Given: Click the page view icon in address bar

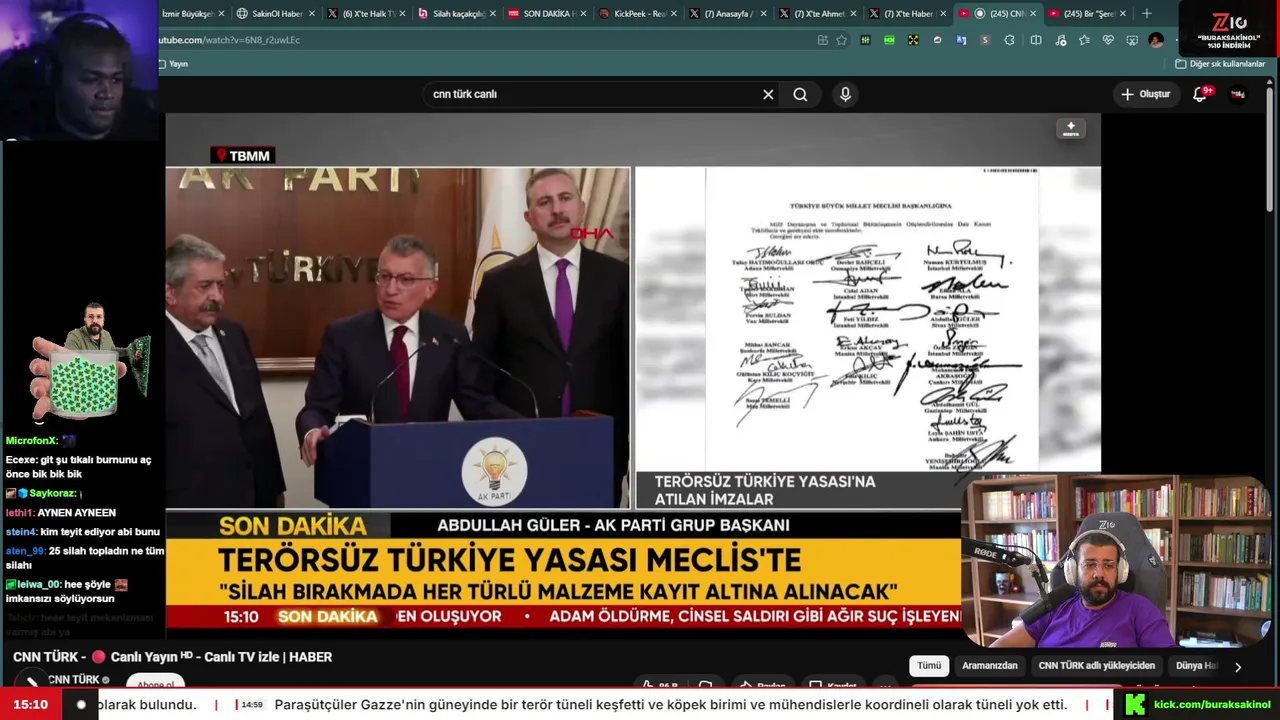Looking at the screenshot, I should 822,40.
